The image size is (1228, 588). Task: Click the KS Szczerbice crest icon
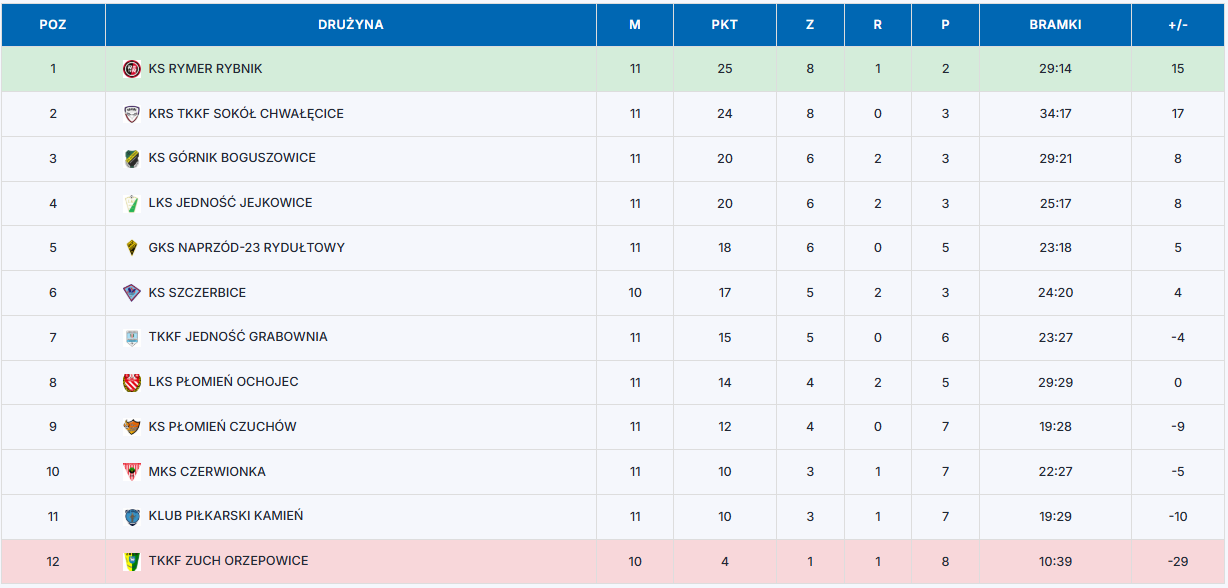131,293
